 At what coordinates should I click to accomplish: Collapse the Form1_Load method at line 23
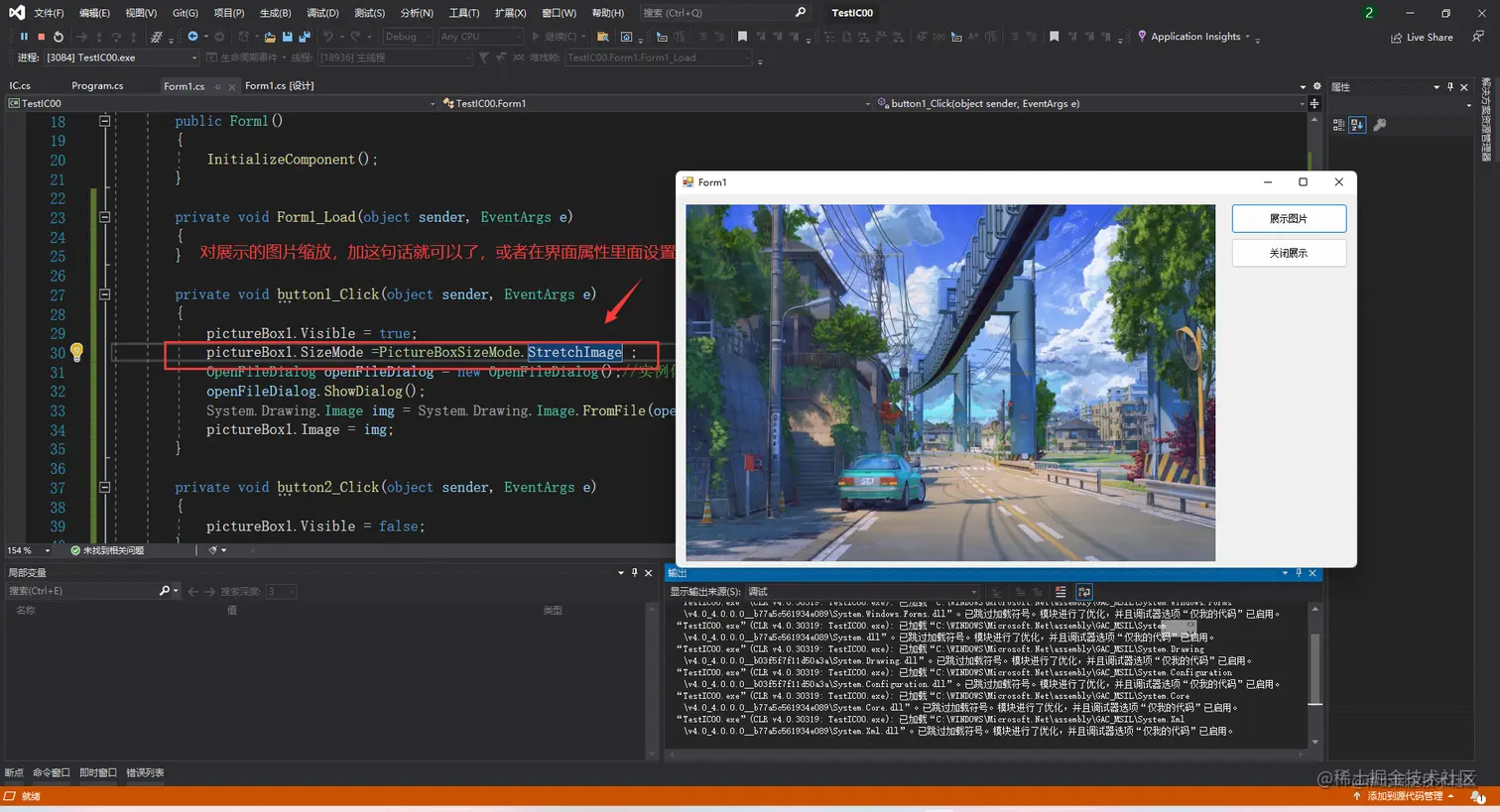tap(104, 217)
